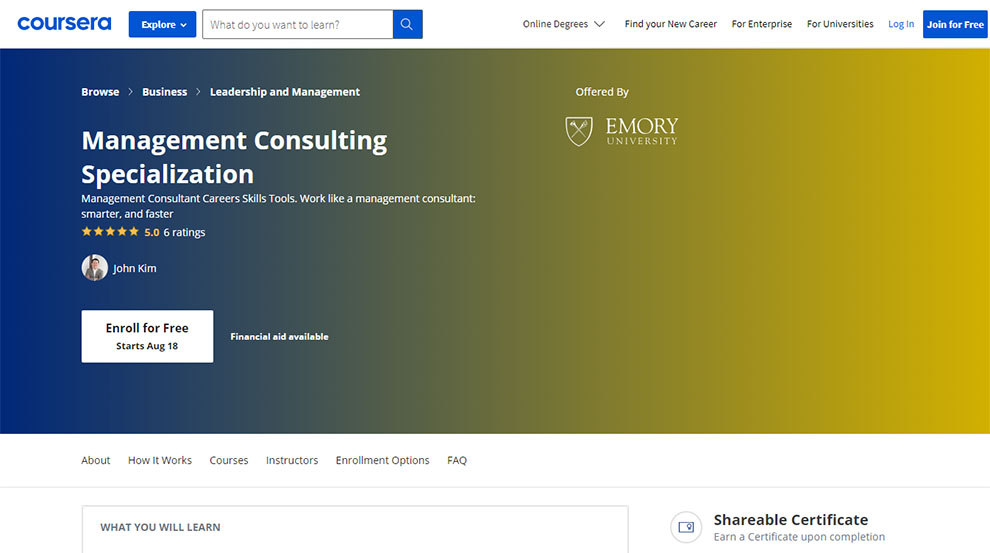Go to For Universities

tap(840, 24)
